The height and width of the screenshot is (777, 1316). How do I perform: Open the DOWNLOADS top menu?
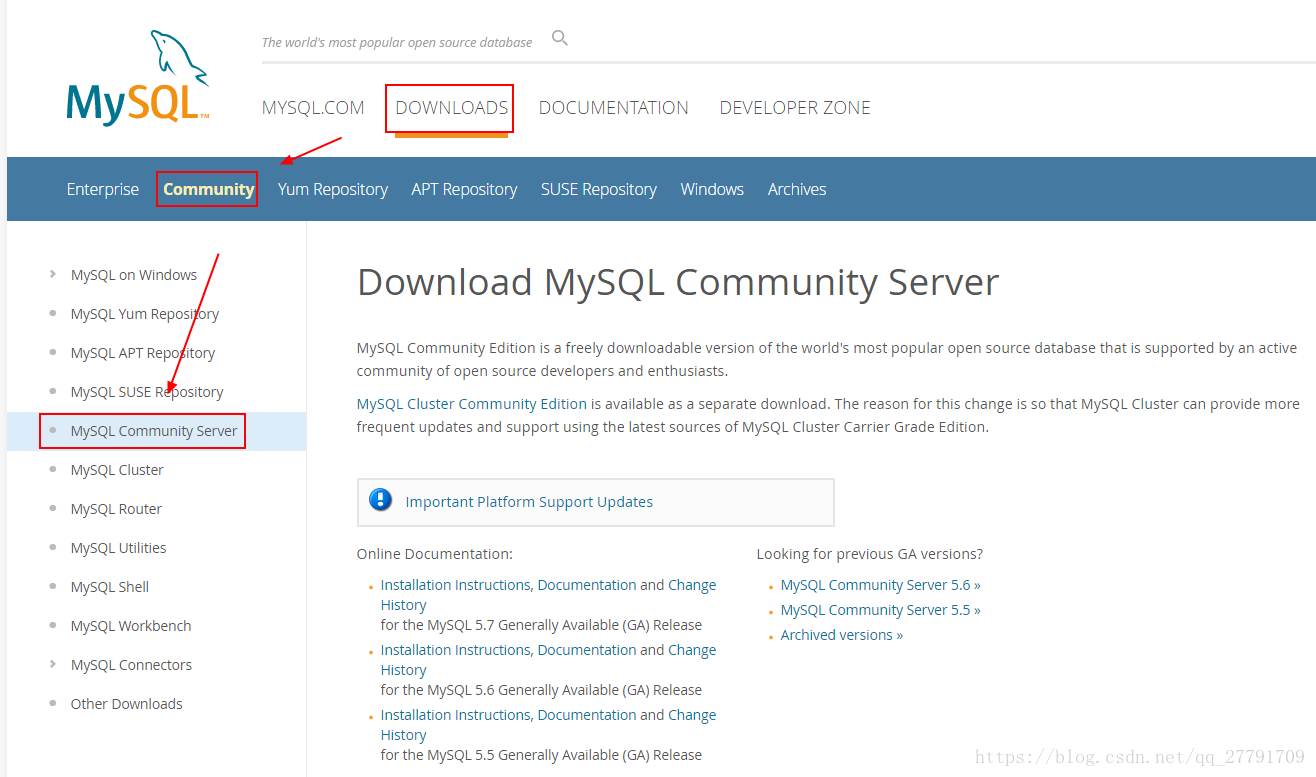452,107
